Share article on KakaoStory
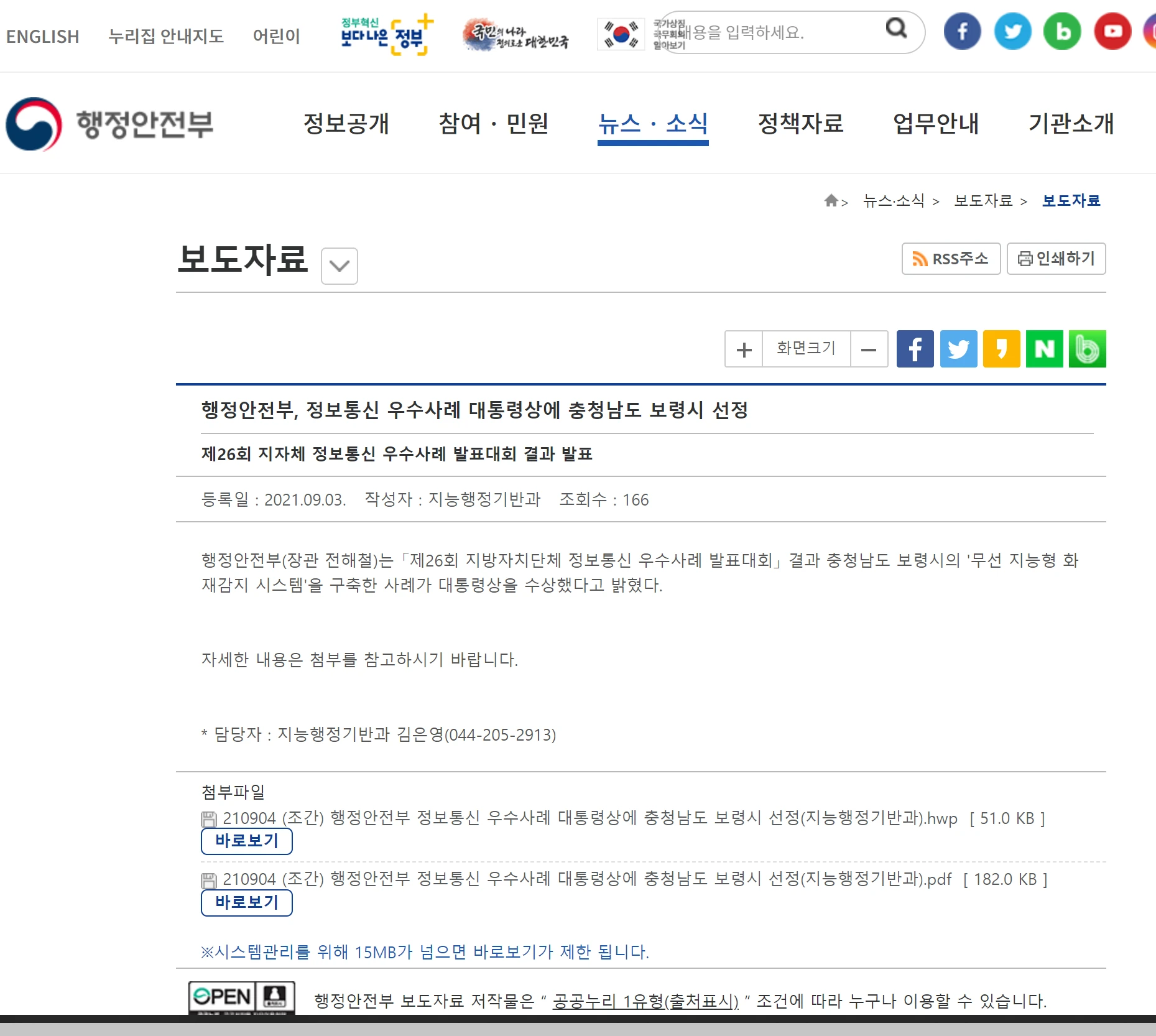 [x=1001, y=349]
